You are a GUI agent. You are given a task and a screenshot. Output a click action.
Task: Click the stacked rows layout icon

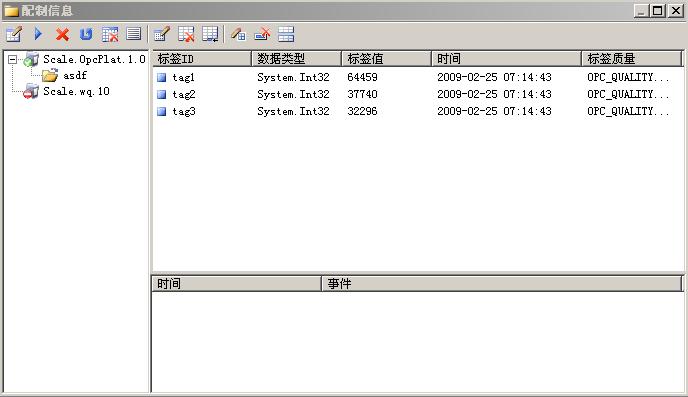coord(286,34)
